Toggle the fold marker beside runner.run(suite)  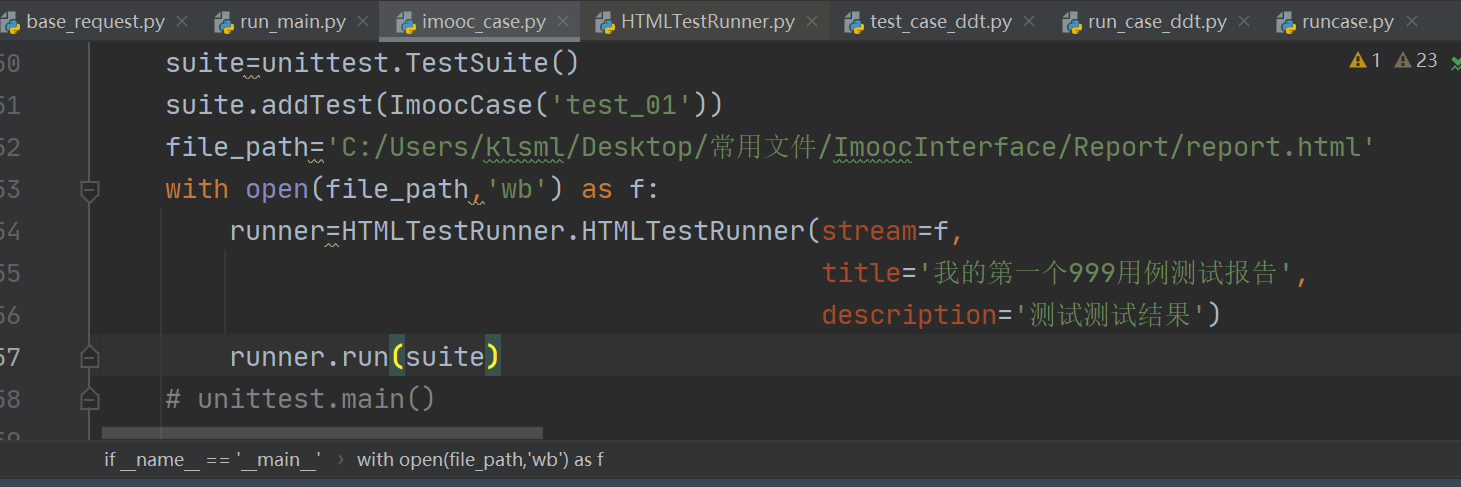[x=90, y=357]
